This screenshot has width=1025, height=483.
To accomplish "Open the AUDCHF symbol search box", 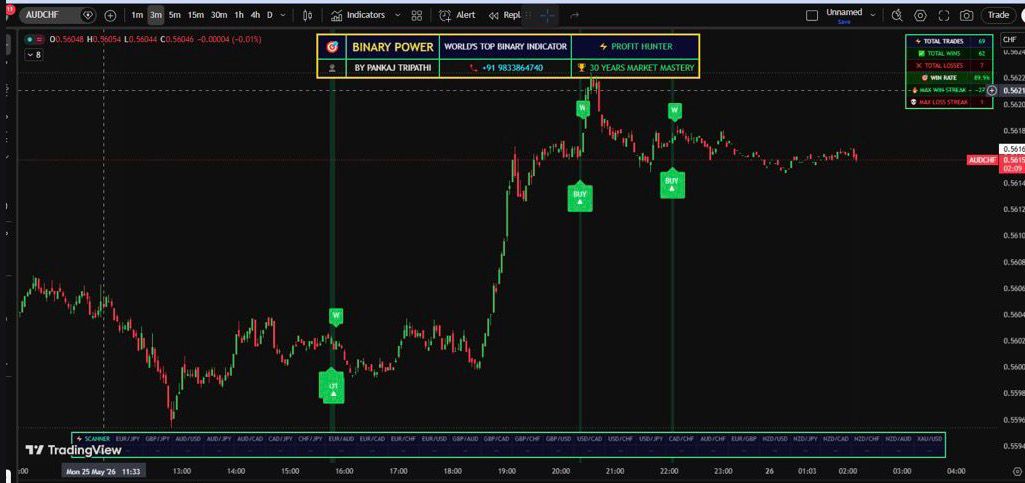I will tap(58, 15).
